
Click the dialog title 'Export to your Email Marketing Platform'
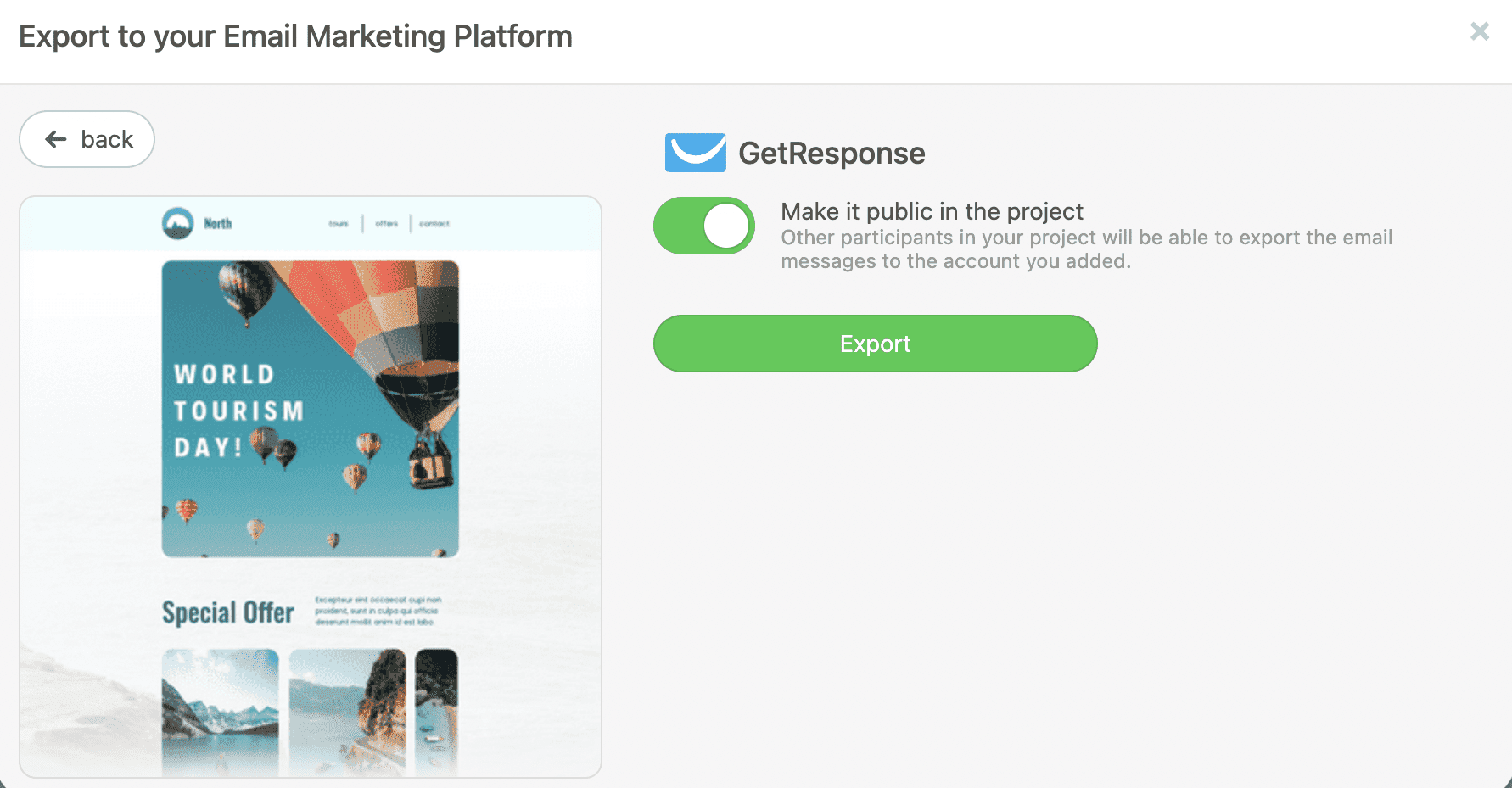[296, 36]
